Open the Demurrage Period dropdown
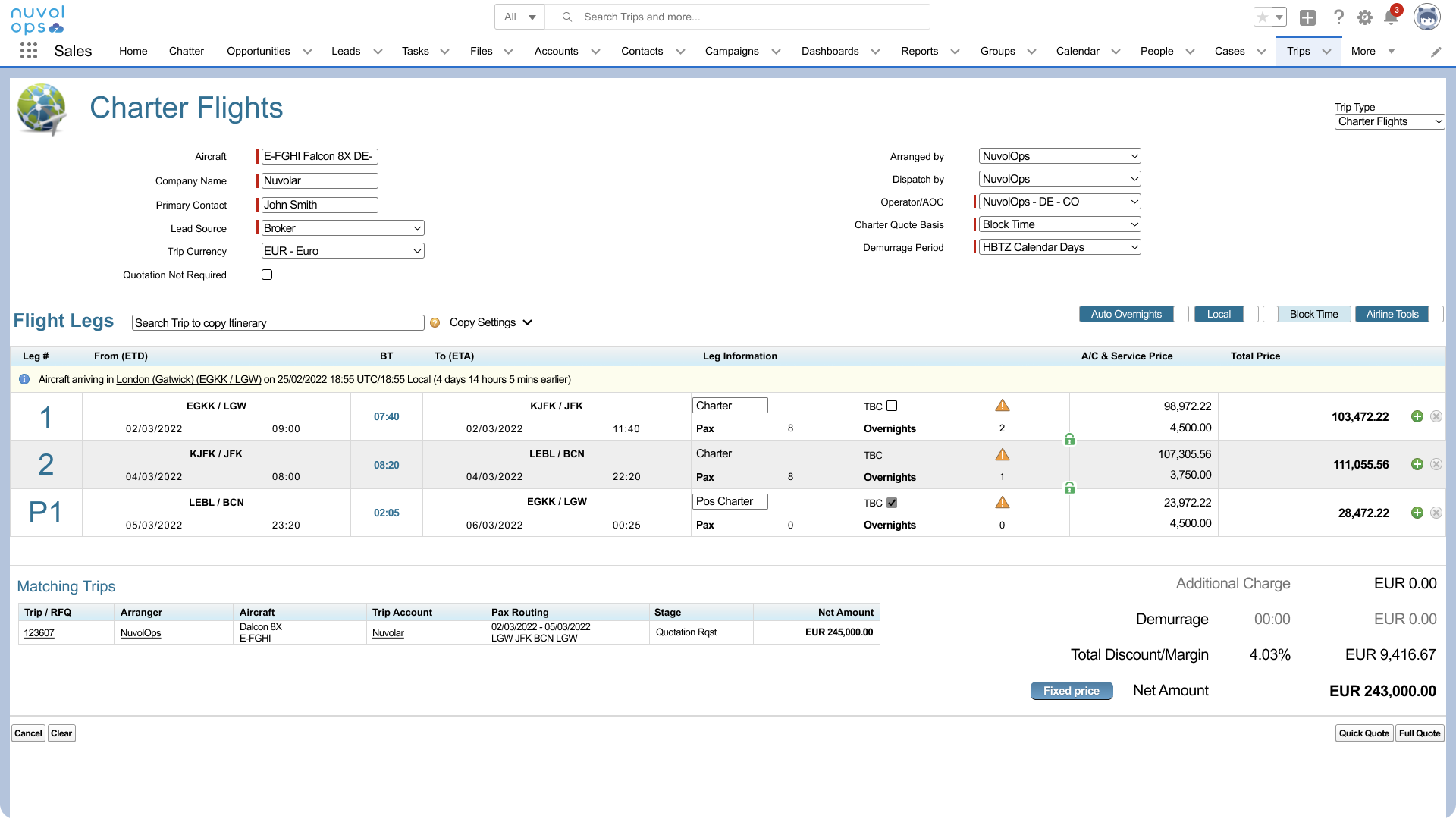Image resolution: width=1456 pixels, height=819 pixels. tap(1060, 247)
